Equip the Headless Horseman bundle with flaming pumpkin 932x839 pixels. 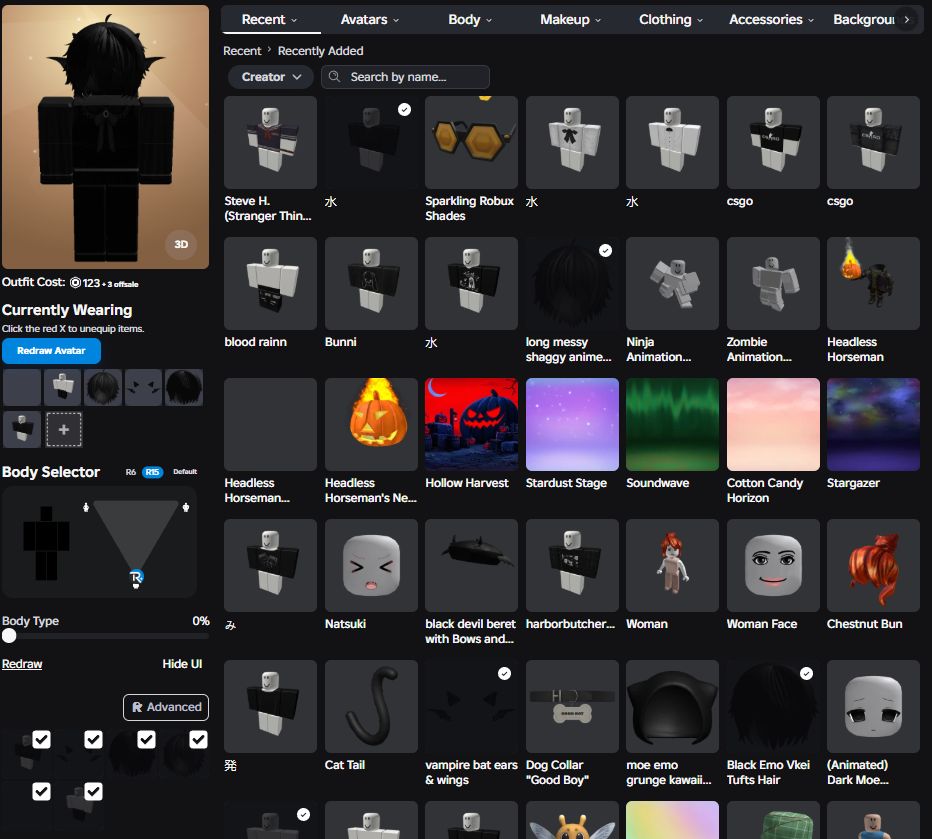[873, 283]
